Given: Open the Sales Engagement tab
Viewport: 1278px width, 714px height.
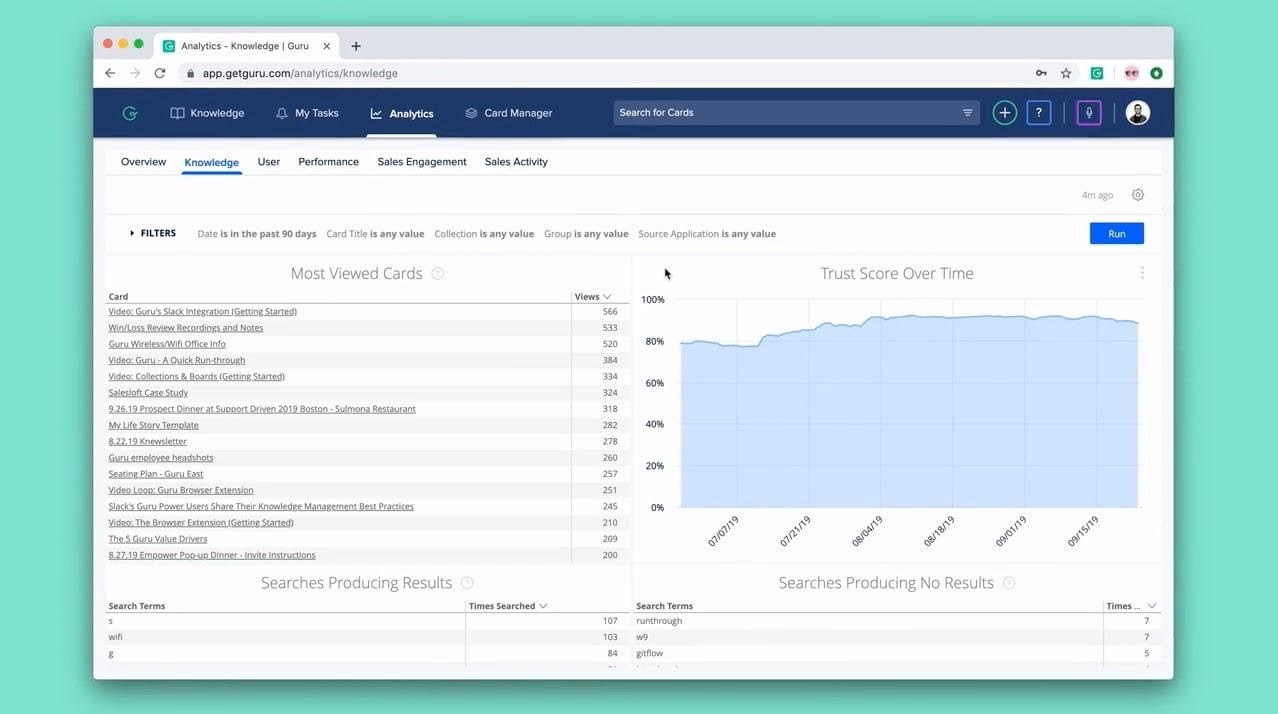Looking at the screenshot, I should [422, 162].
